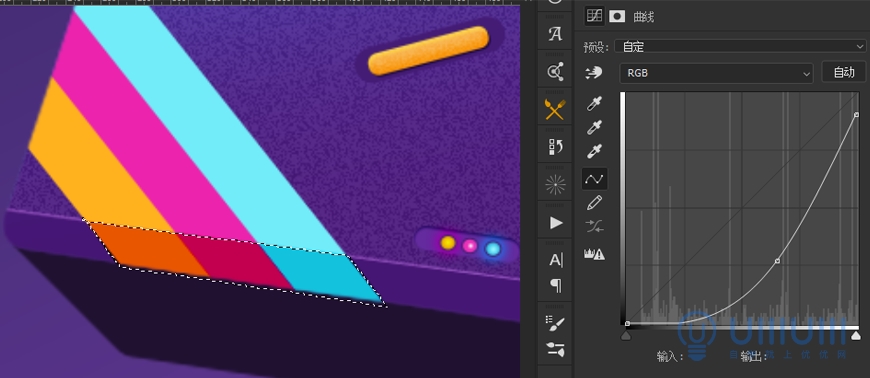This screenshot has width=870, height=378.
Task: Select the white point eyedropper
Action: (594, 151)
